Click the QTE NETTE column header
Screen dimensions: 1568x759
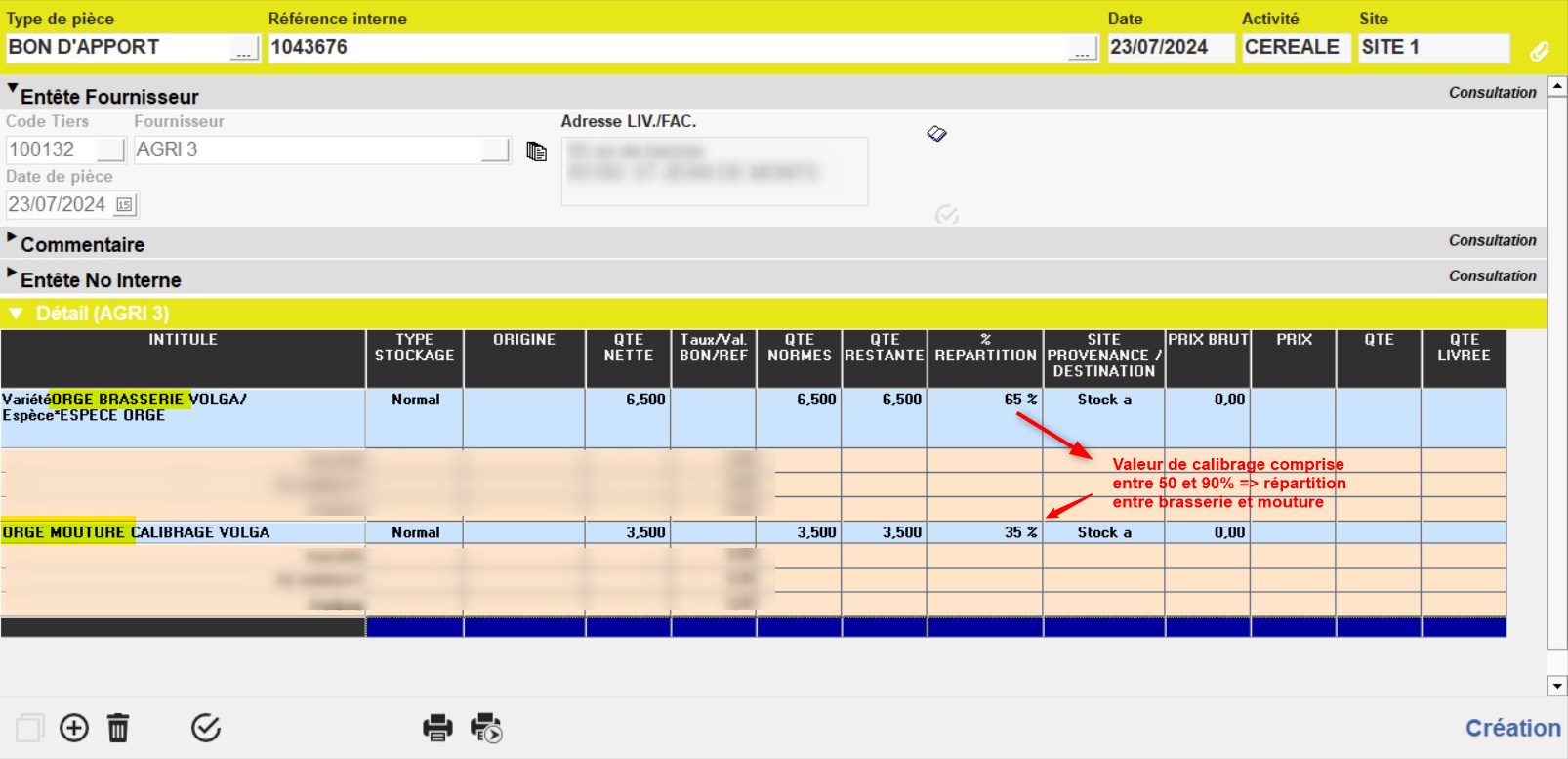(628, 348)
